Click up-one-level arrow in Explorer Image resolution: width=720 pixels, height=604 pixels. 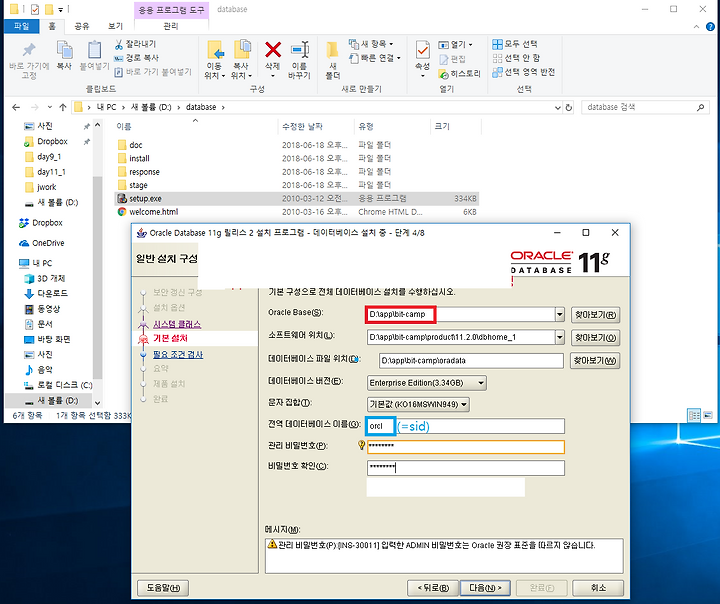point(63,107)
